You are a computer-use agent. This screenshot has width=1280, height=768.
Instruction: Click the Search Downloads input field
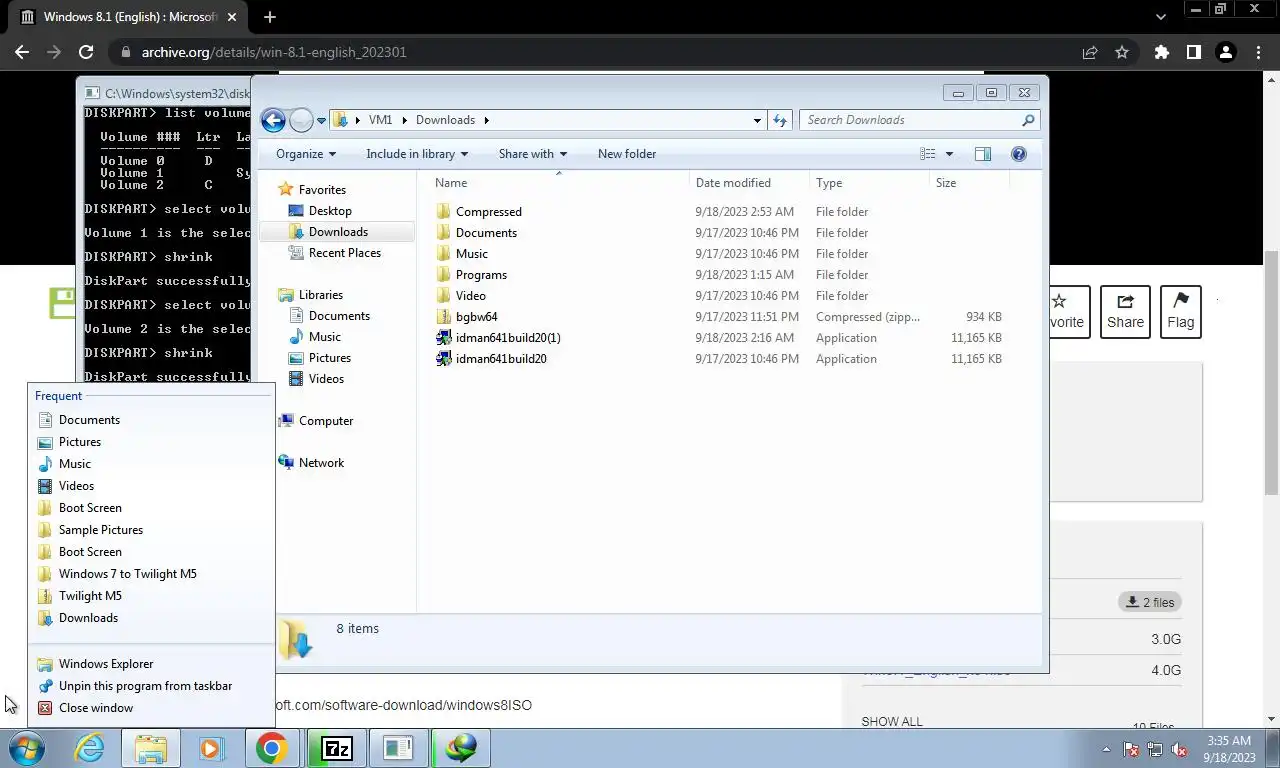[x=910, y=120]
